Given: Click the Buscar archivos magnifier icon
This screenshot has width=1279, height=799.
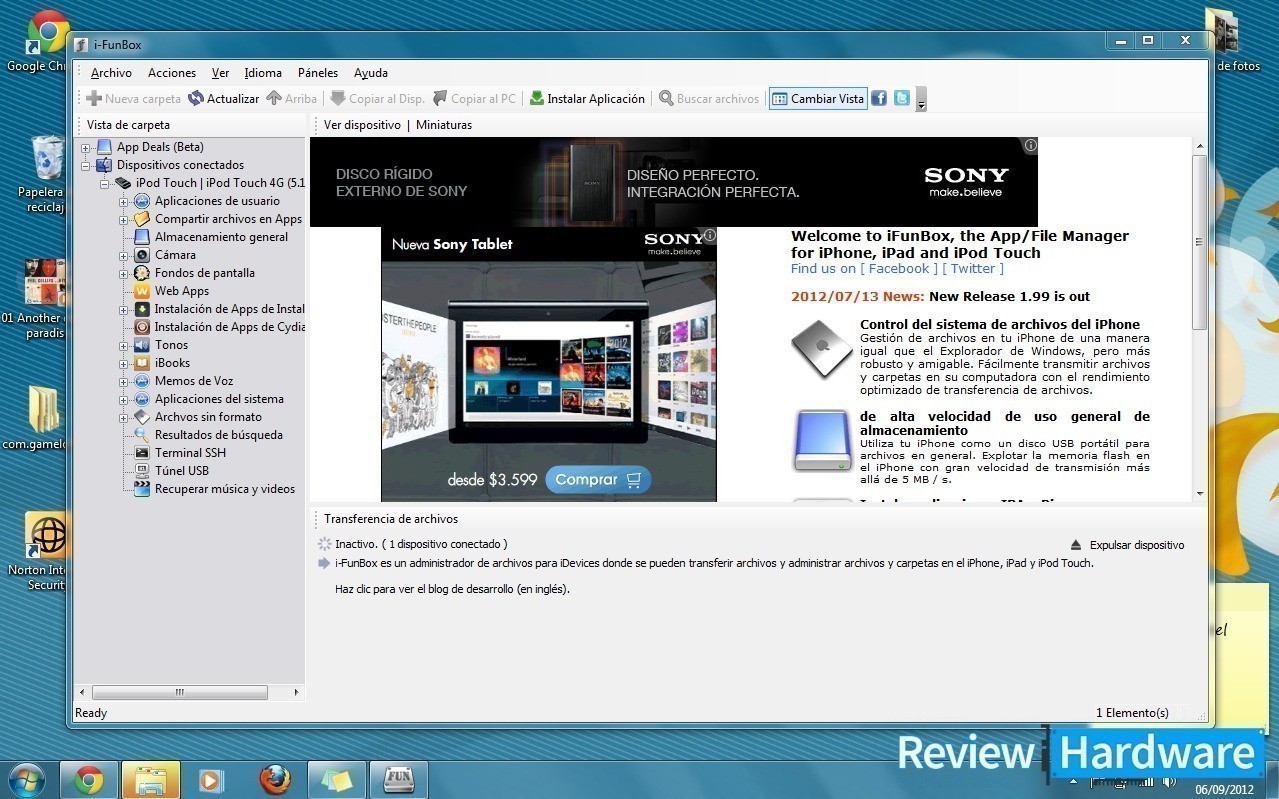Looking at the screenshot, I should click(x=666, y=98).
